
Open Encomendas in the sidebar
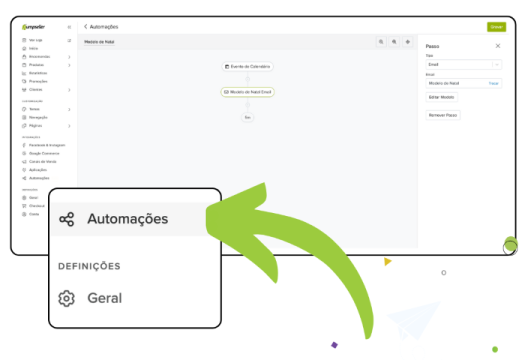(36, 57)
